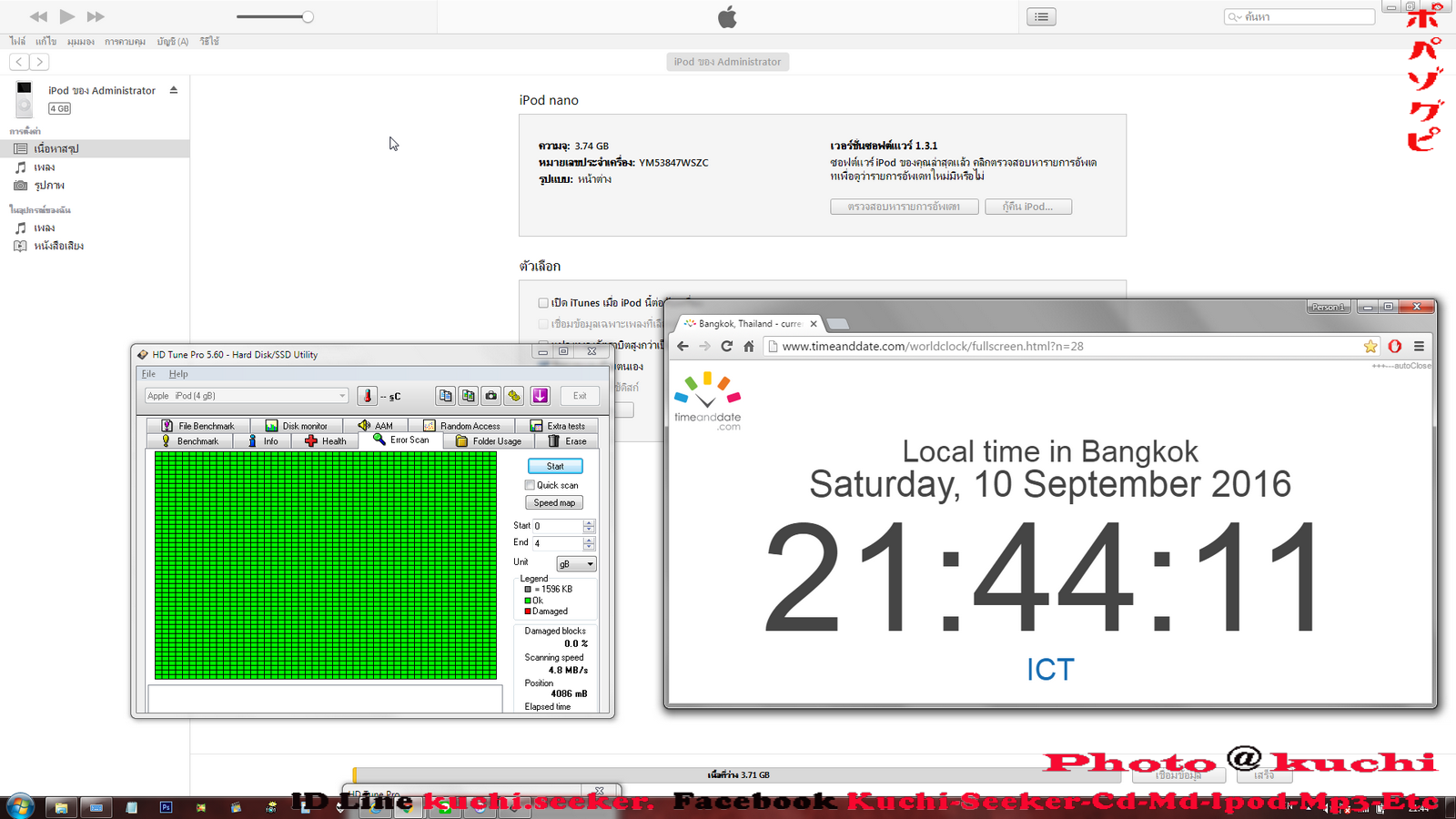Click the กู้คืน iPod... restore button
This screenshot has width=1456, height=819.
[x=1027, y=207]
